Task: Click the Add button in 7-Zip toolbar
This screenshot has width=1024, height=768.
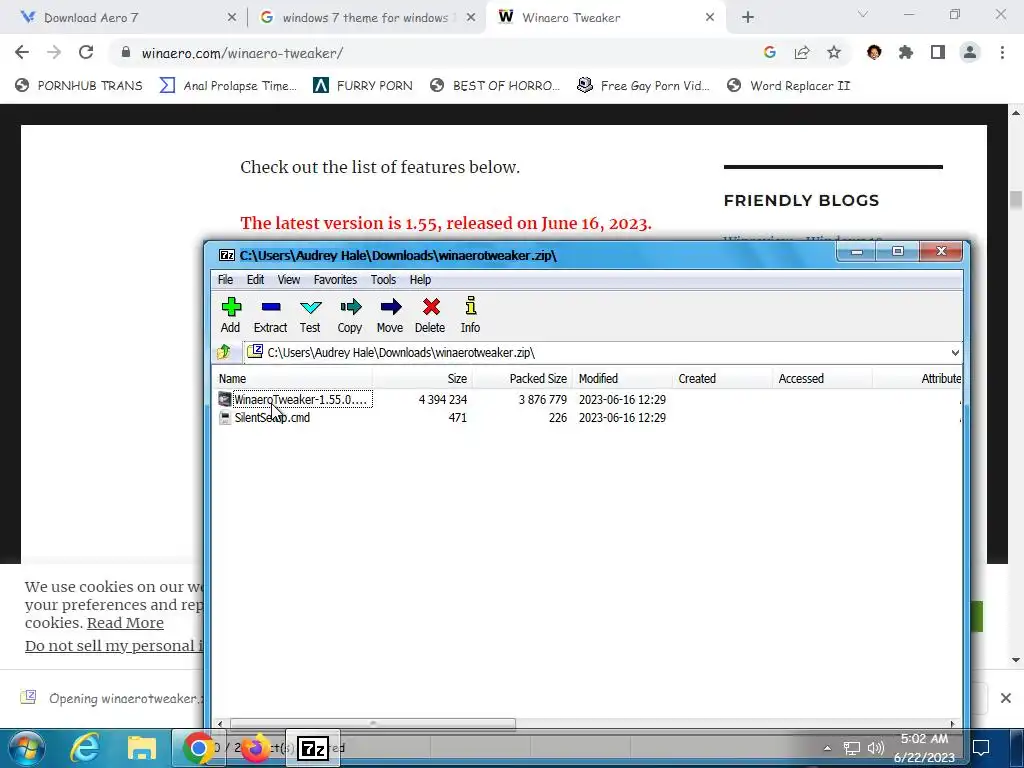Action: coord(231,315)
